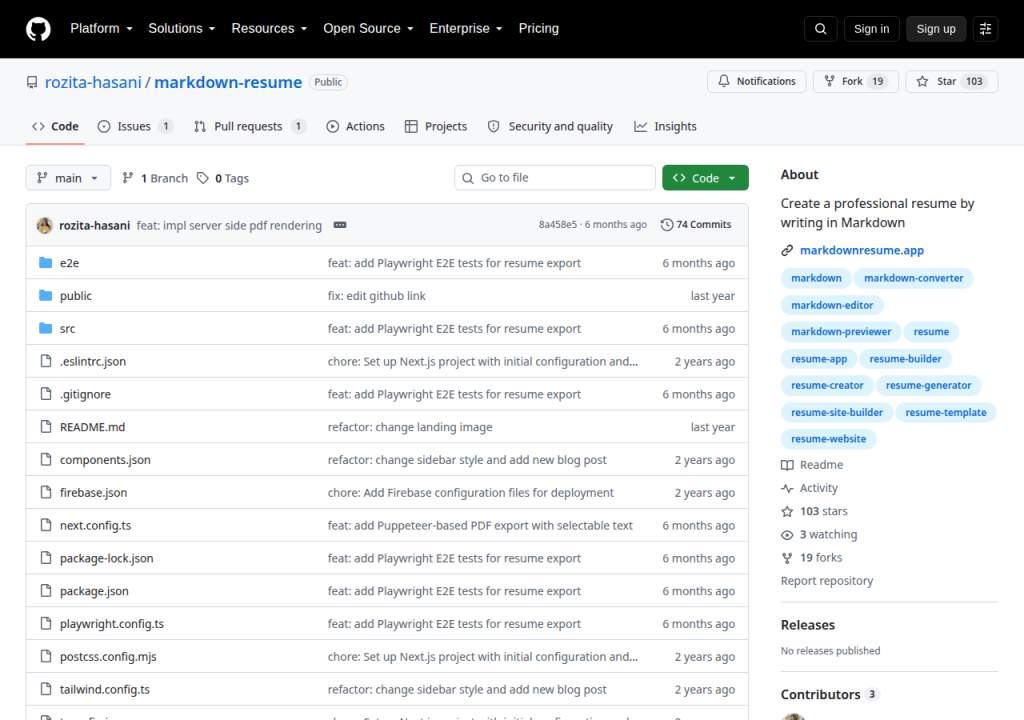Click the eye icon beside 3 watching
This screenshot has width=1024, height=720.
click(787, 534)
